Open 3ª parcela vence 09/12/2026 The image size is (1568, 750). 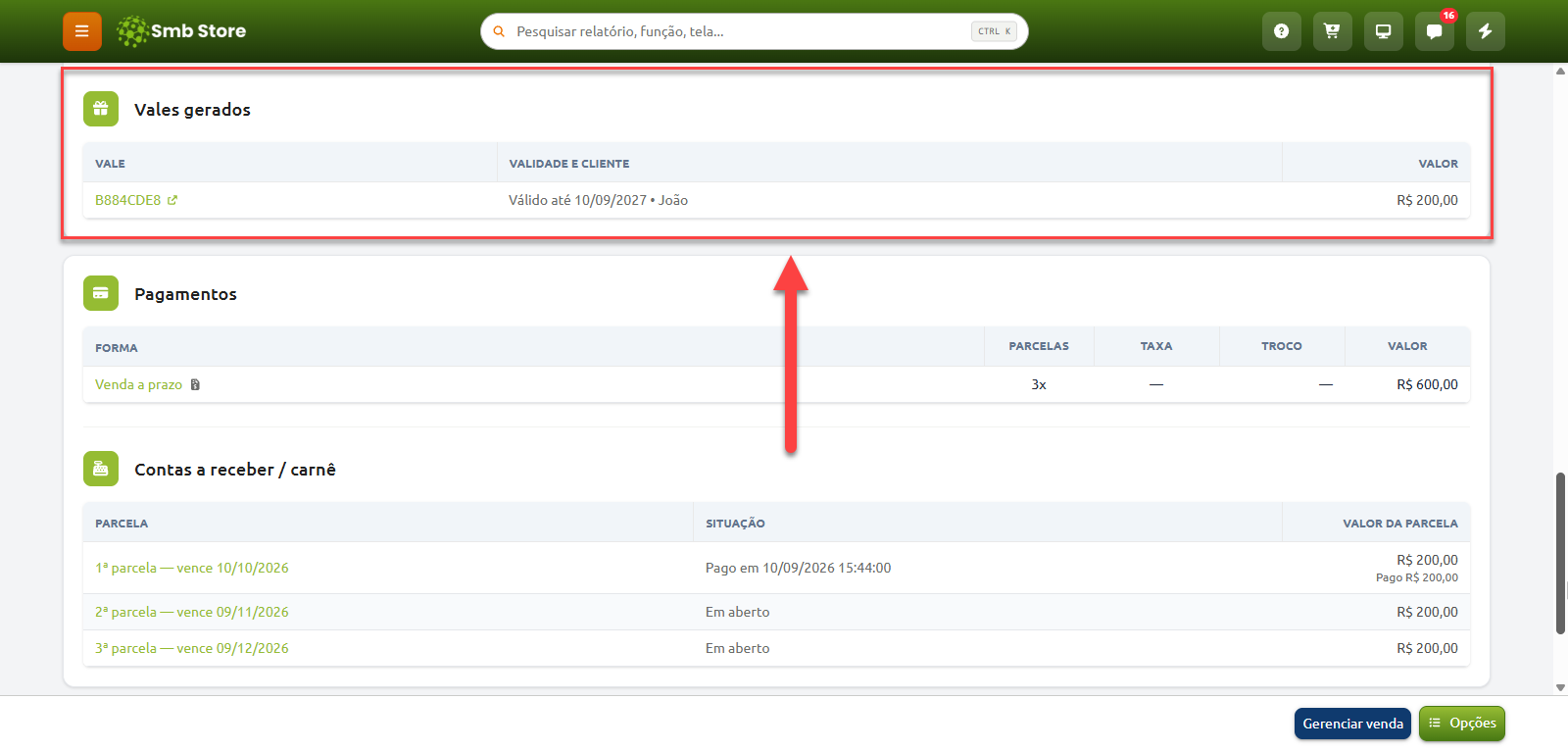pyautogui.click(x=192, y=648)
